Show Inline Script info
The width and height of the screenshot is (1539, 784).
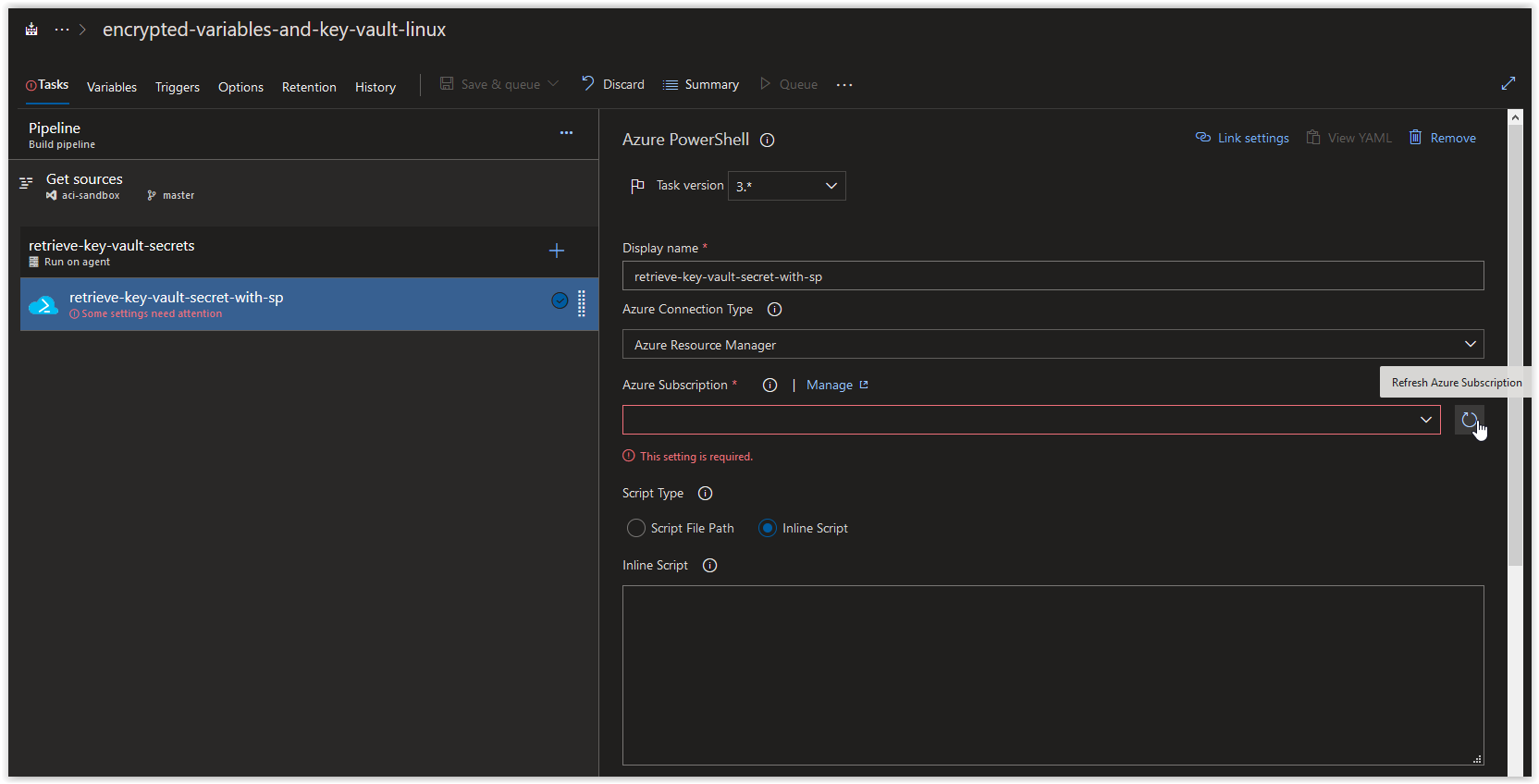710,566
